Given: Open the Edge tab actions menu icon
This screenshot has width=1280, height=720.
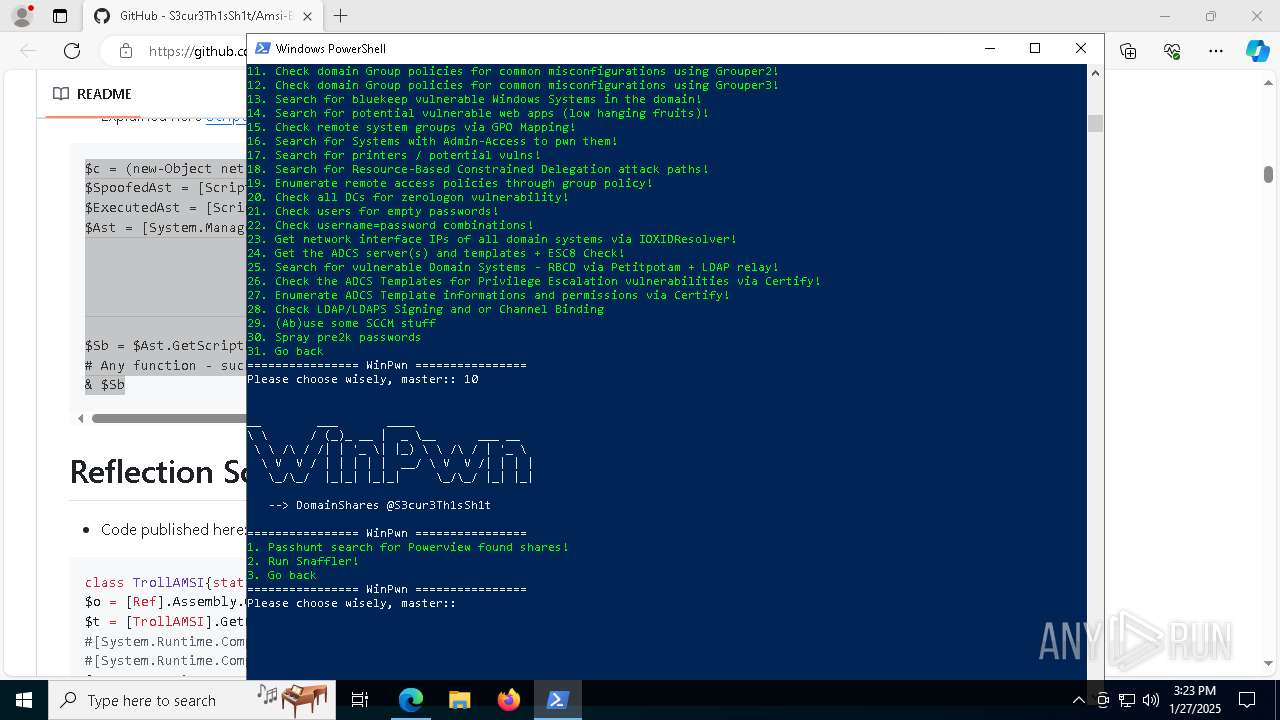Looking at the screenshot, I should 60,16.
